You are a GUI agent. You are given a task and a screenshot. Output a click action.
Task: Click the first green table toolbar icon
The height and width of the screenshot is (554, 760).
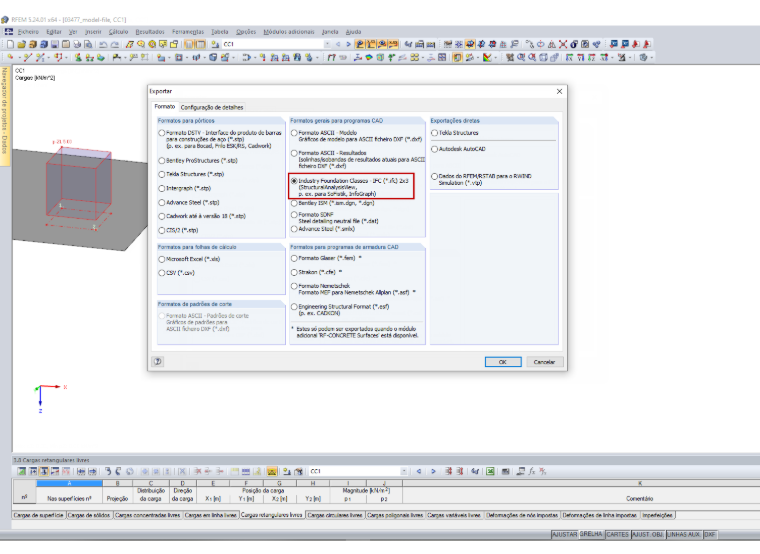tap(22, 471)
